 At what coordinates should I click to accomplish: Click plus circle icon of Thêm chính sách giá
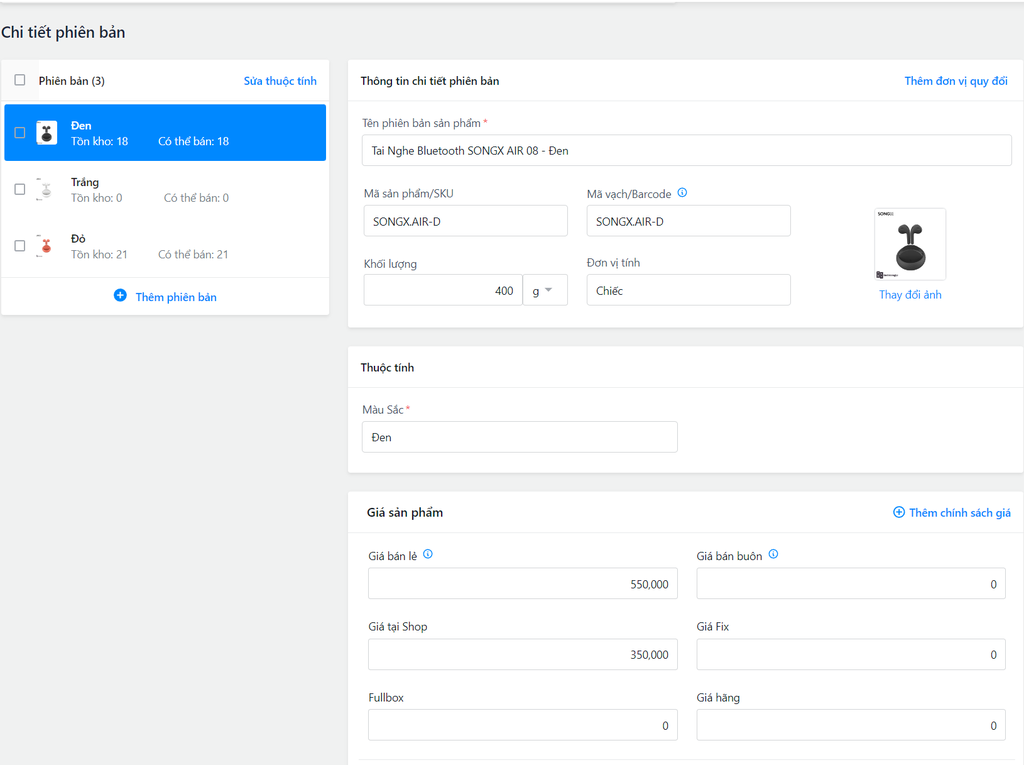(899, 512)
